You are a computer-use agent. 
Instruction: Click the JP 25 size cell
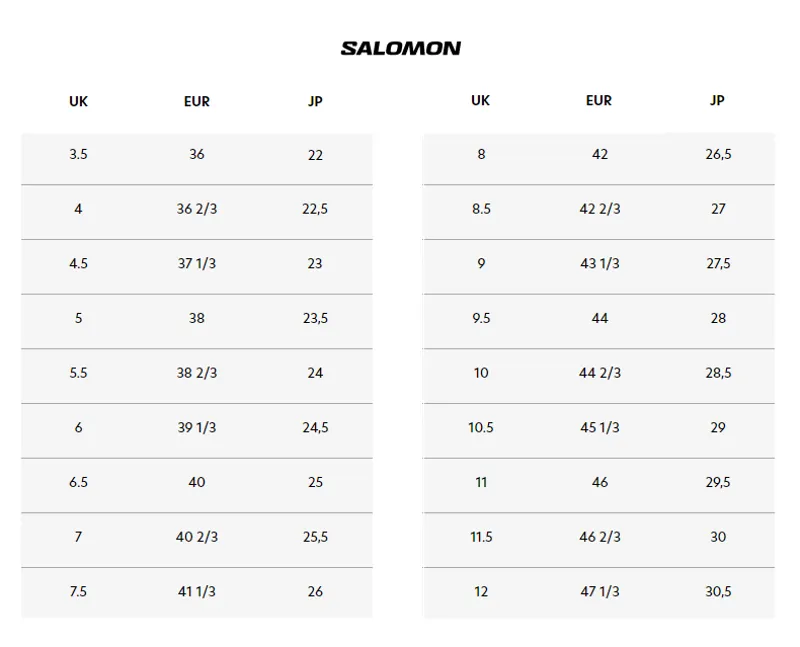(x=315, y=482)
